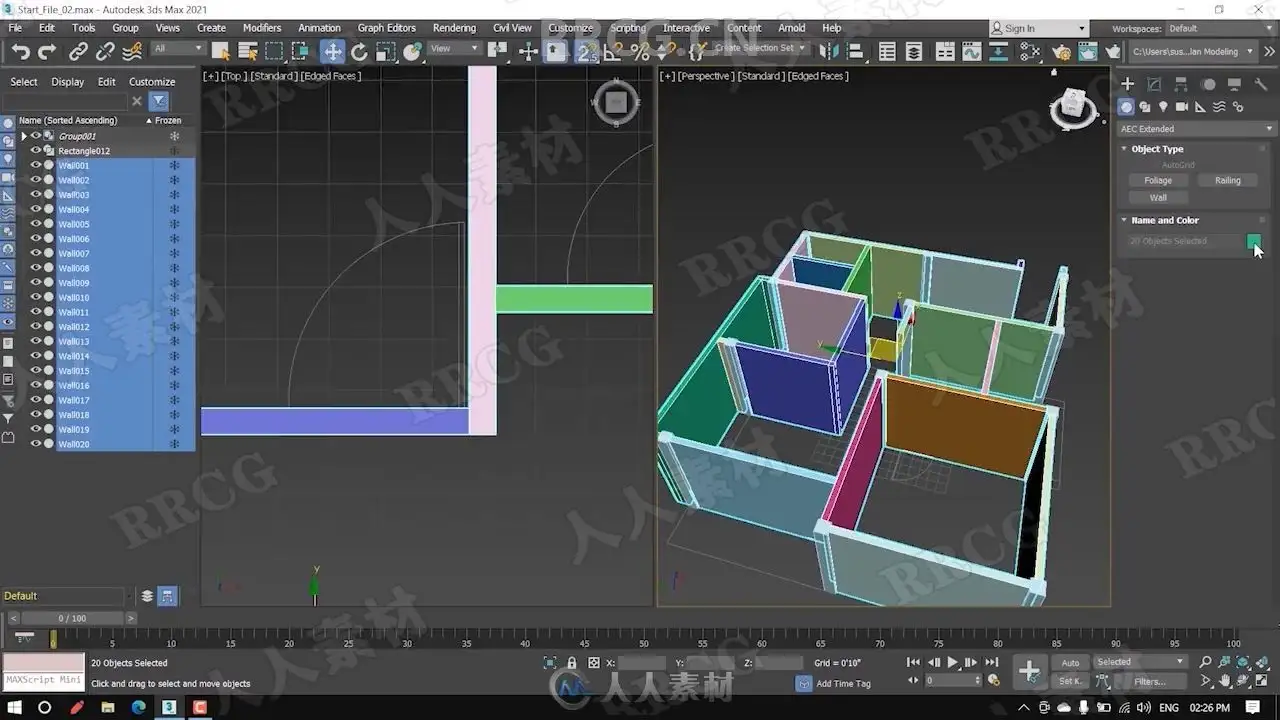Open the Align tool
This screenshot has height=720, width=1280.
point(856,52)
